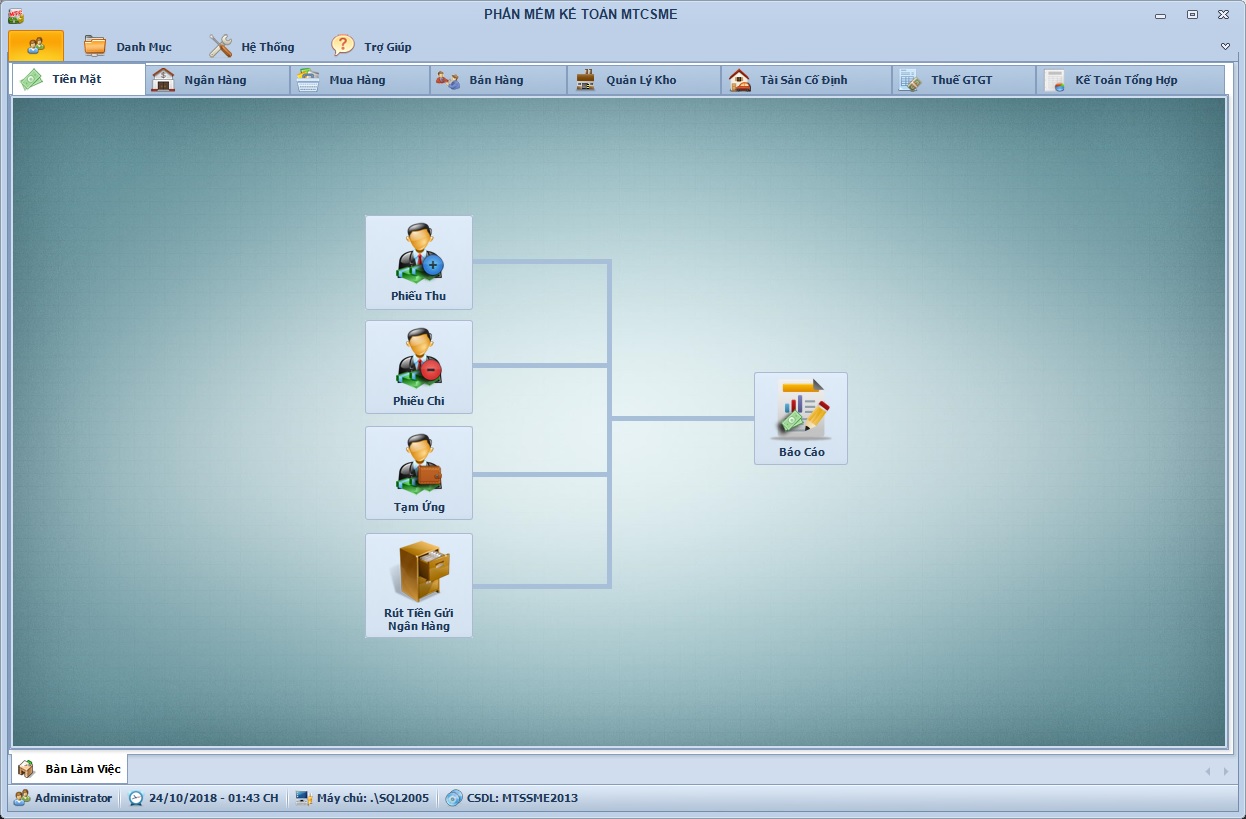Image resolution: width=1246 pixels, height=819 pixels.
Task: Switch to the Thuế GTGT tab
Action: pyautogui.click(x=962, y=80)
